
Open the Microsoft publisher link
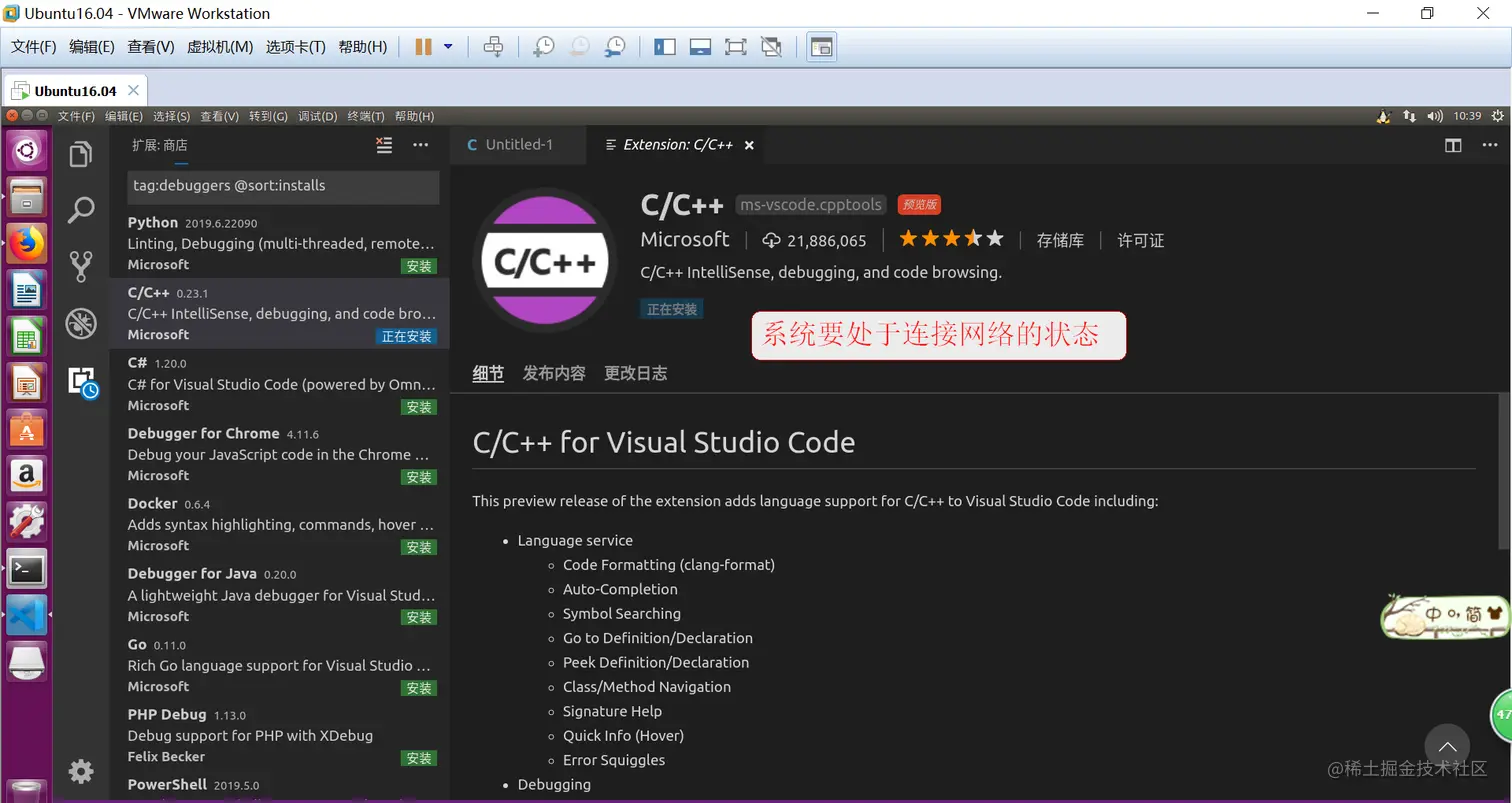tap(685, 240)
